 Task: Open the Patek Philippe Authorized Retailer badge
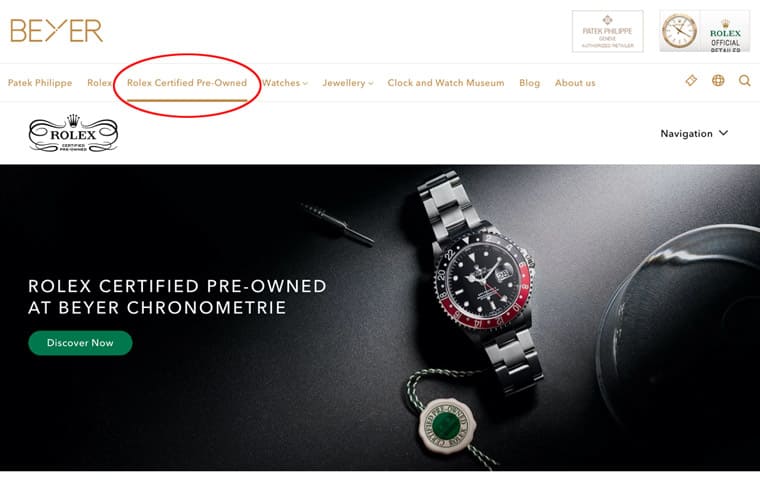coord(607,31)
